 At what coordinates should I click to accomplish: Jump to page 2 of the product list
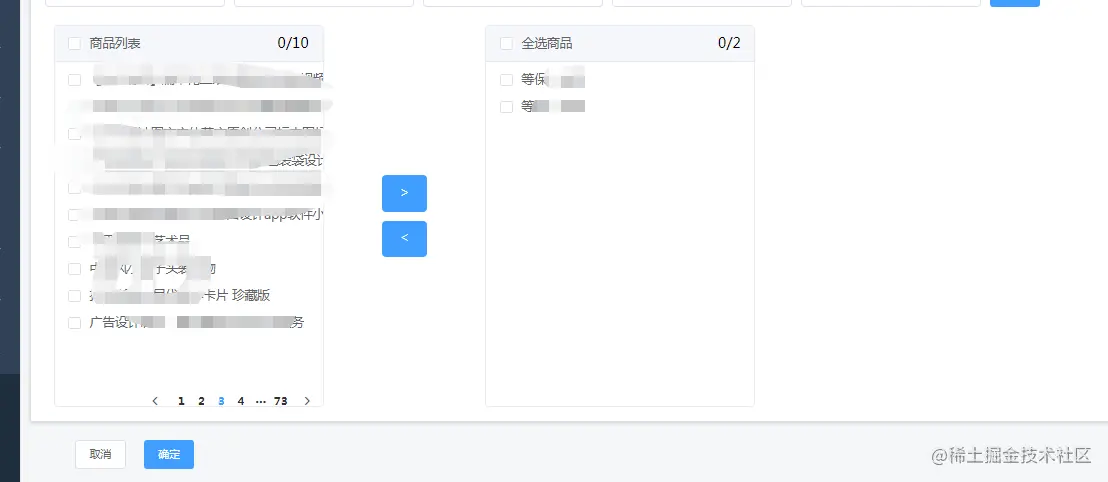201,401
